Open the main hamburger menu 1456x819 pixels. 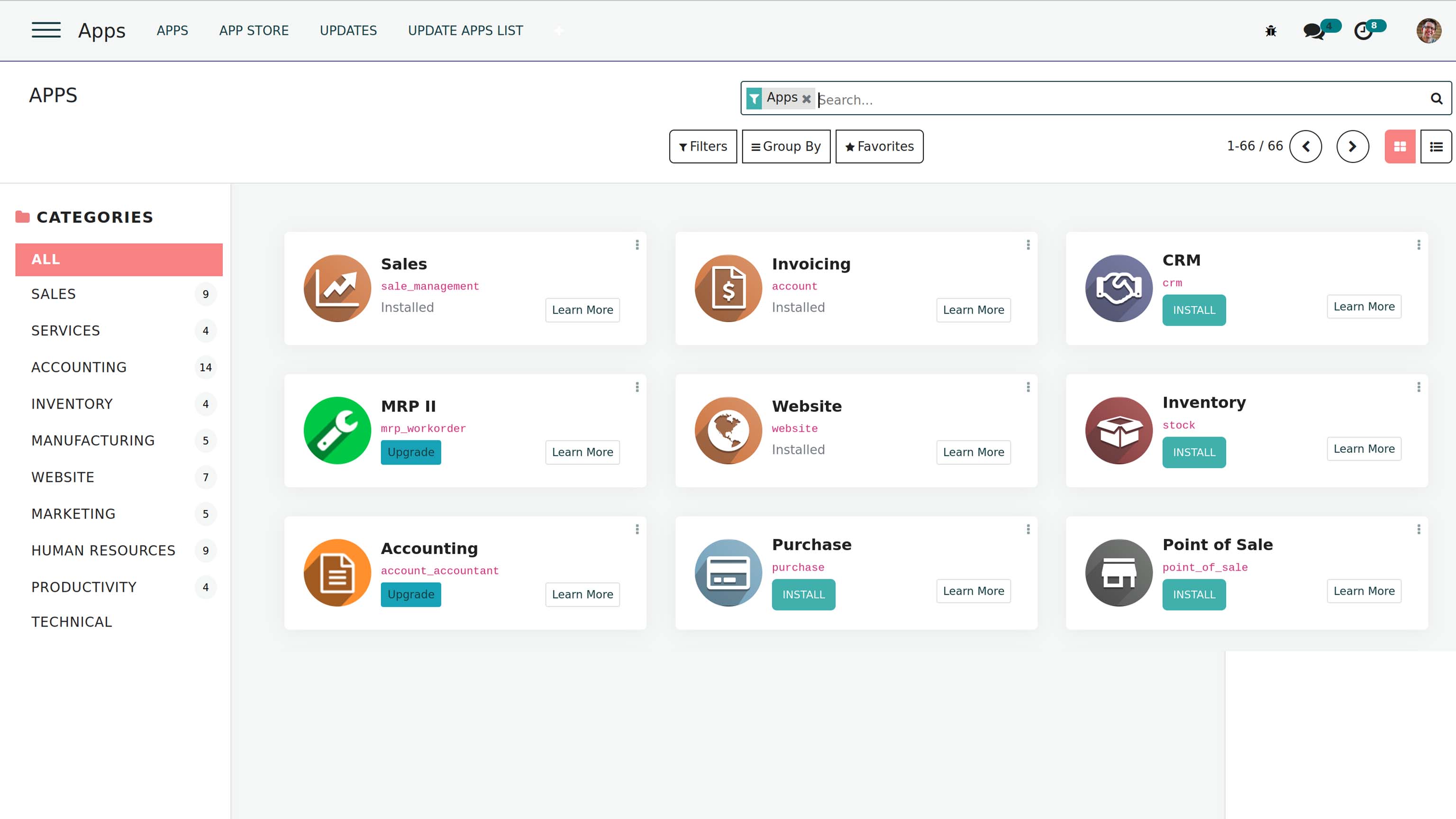tap(46, 30)
